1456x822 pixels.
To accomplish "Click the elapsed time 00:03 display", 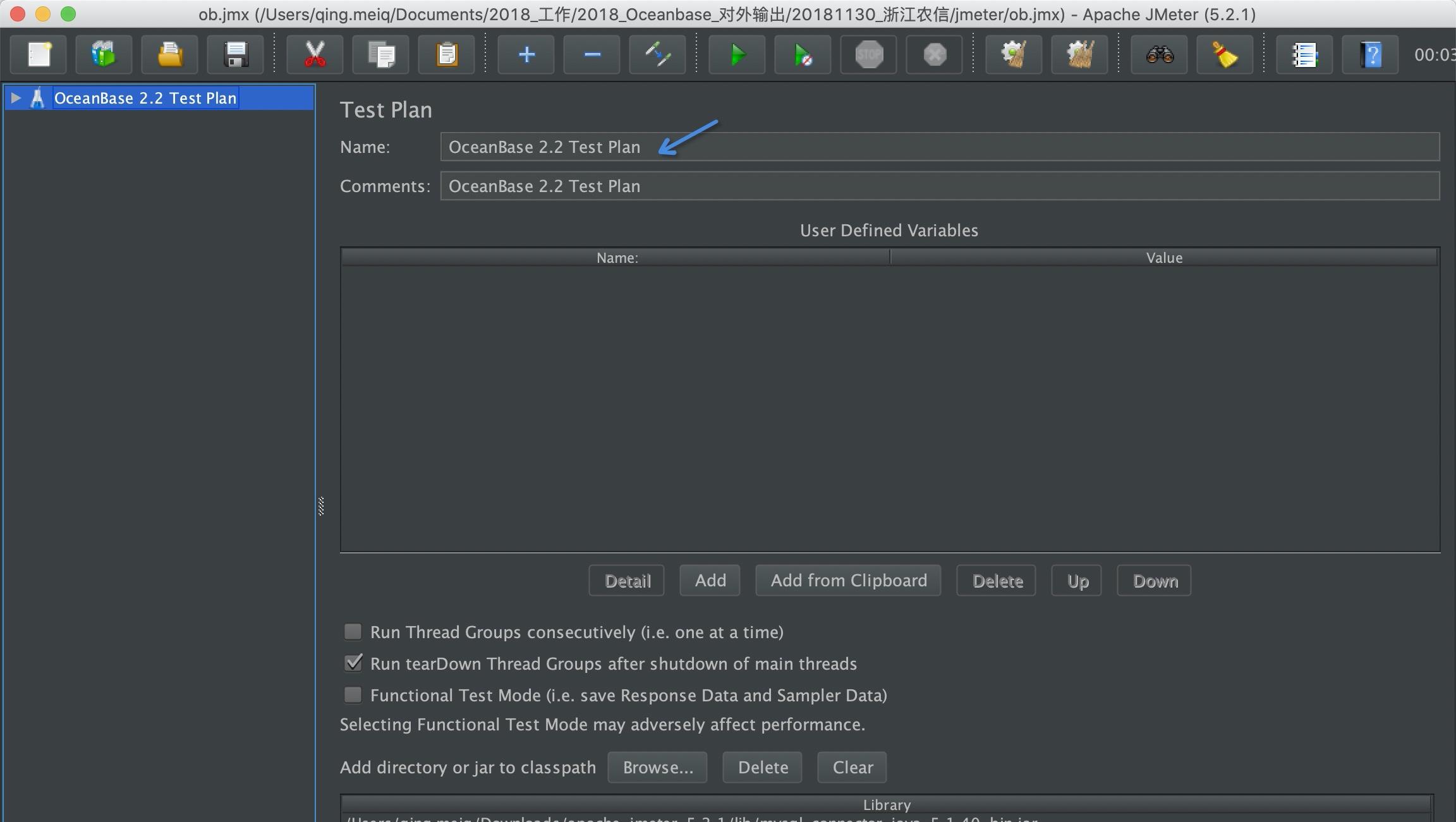I will (x=1435, y=55).
